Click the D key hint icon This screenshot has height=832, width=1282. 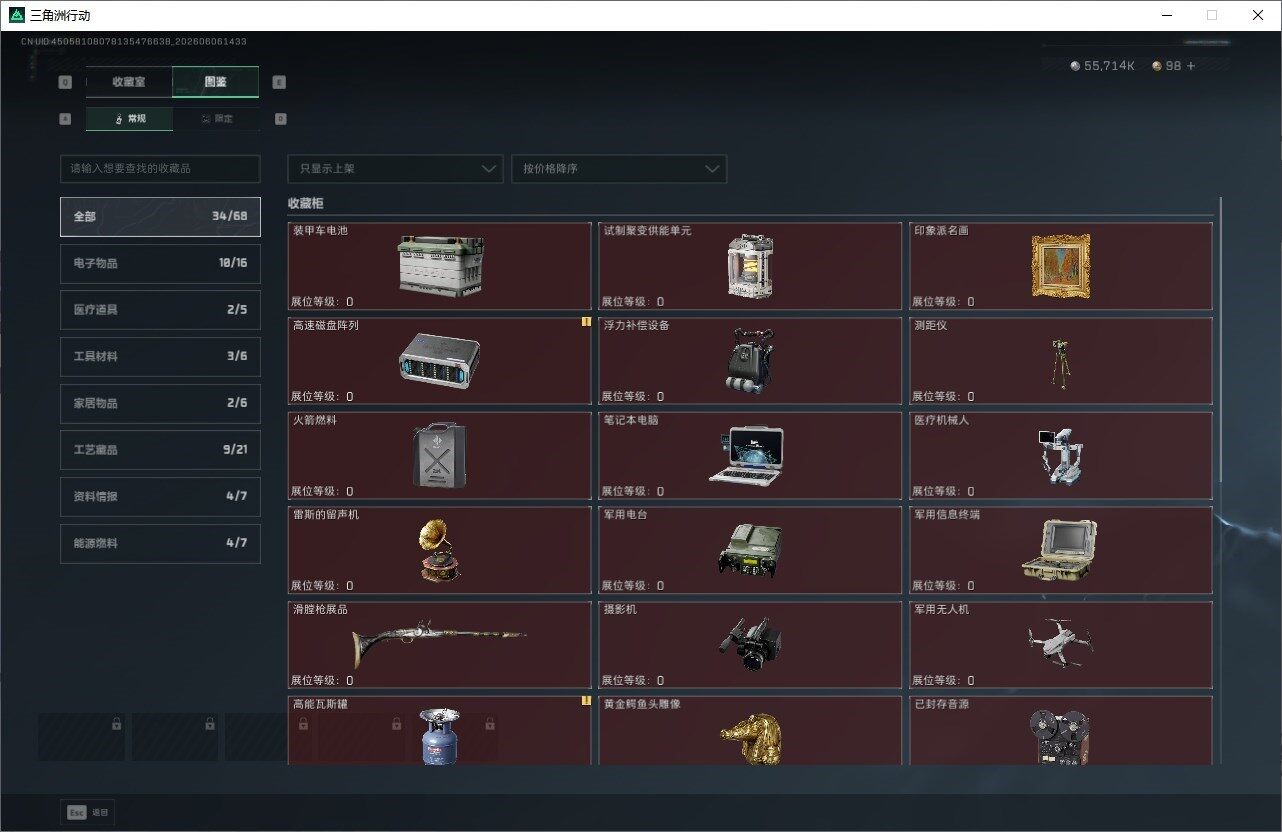pyautogui.click(x=280, y=118)
